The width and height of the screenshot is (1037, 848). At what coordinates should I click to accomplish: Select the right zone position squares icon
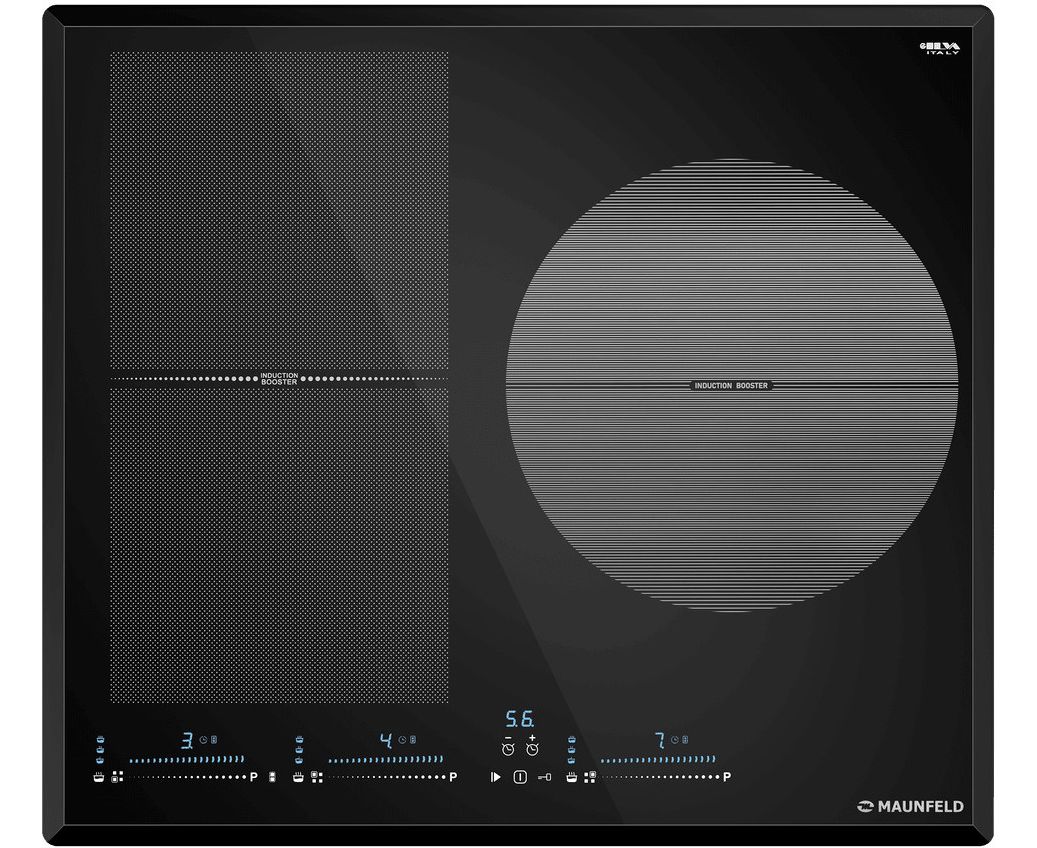[590, 776]
